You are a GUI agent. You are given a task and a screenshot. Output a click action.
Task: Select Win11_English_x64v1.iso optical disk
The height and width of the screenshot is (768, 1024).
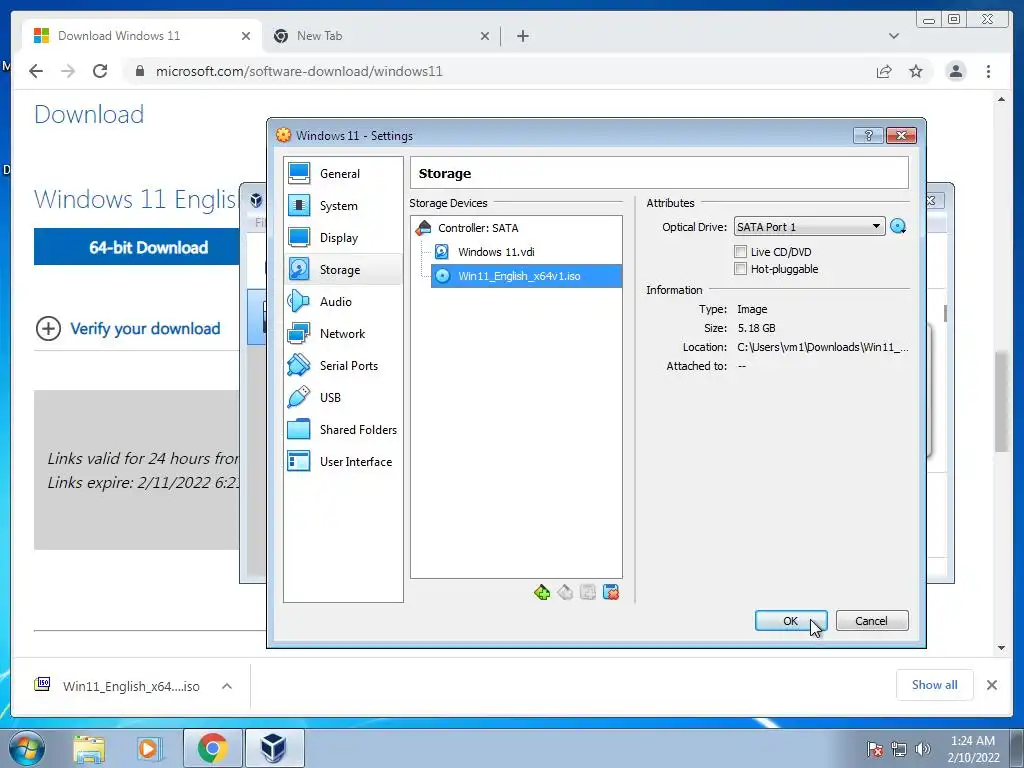pyautogui.click(x=526, y=276)
